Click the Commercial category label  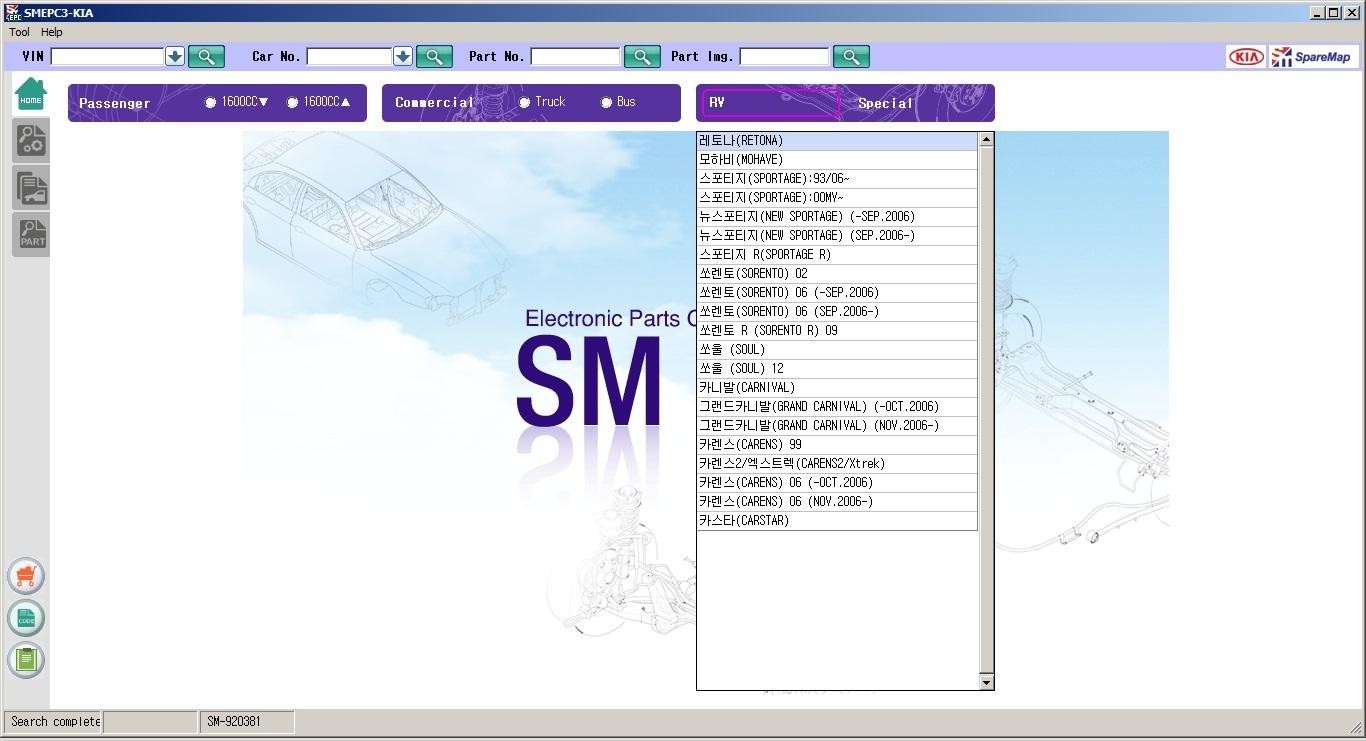(x=434, y=103)
